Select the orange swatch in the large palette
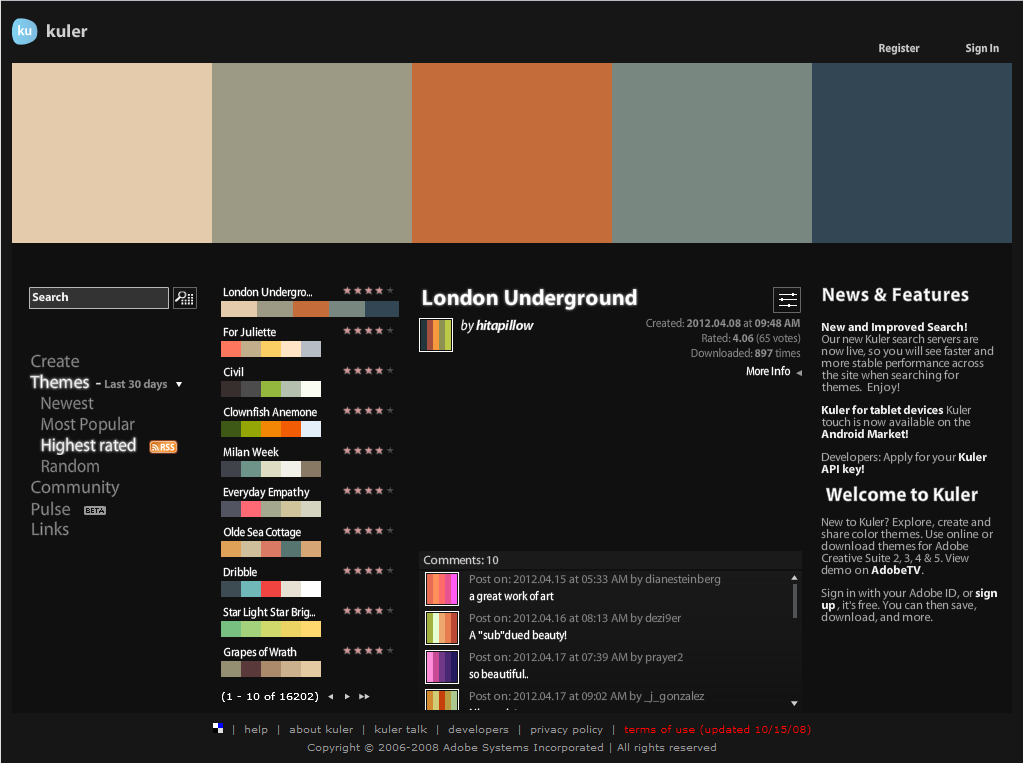The height and width of the screenshot is (763, 1023). 511,153
